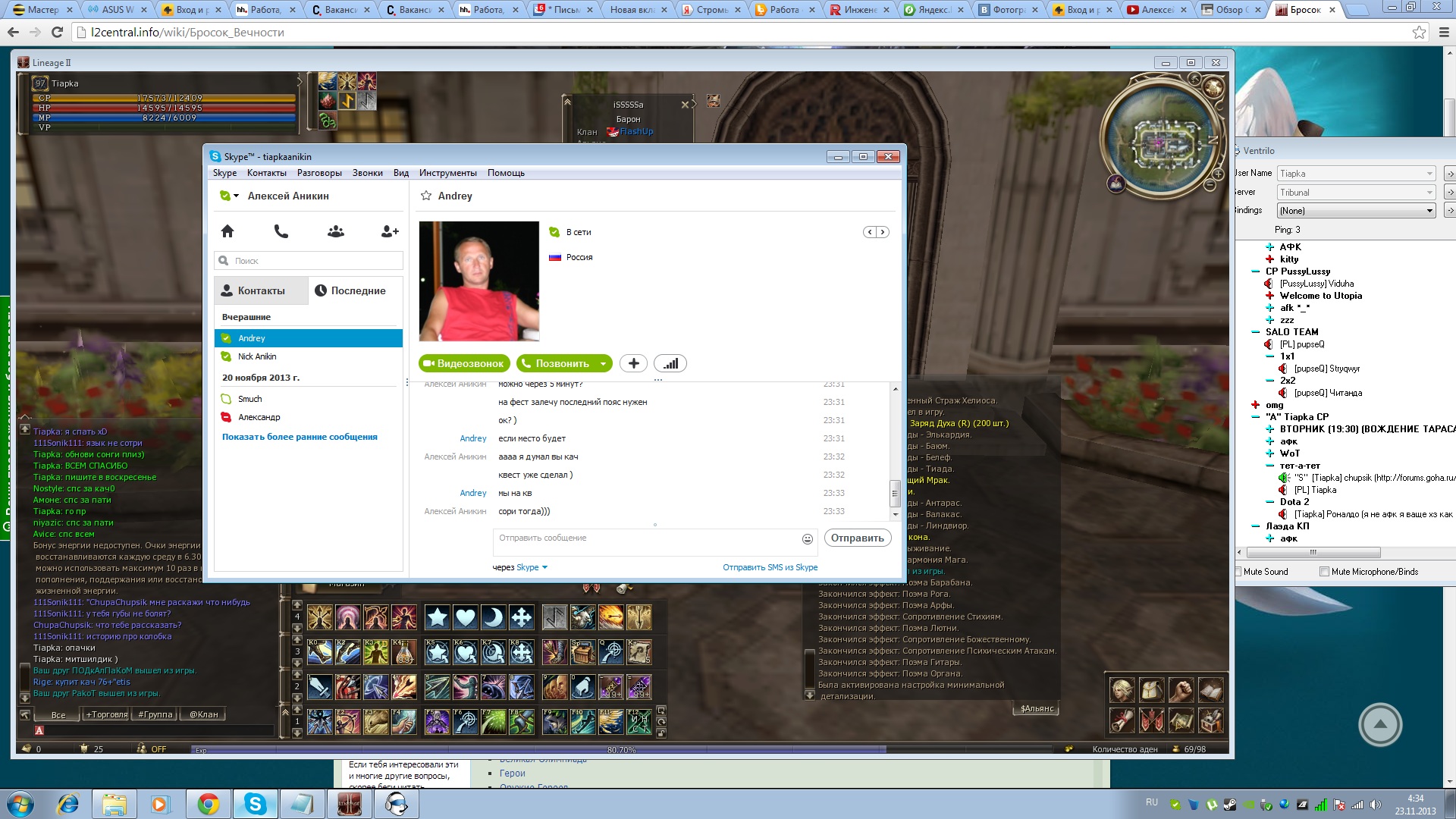Enable the Mute Sound checkbox

pos(1239,572)
